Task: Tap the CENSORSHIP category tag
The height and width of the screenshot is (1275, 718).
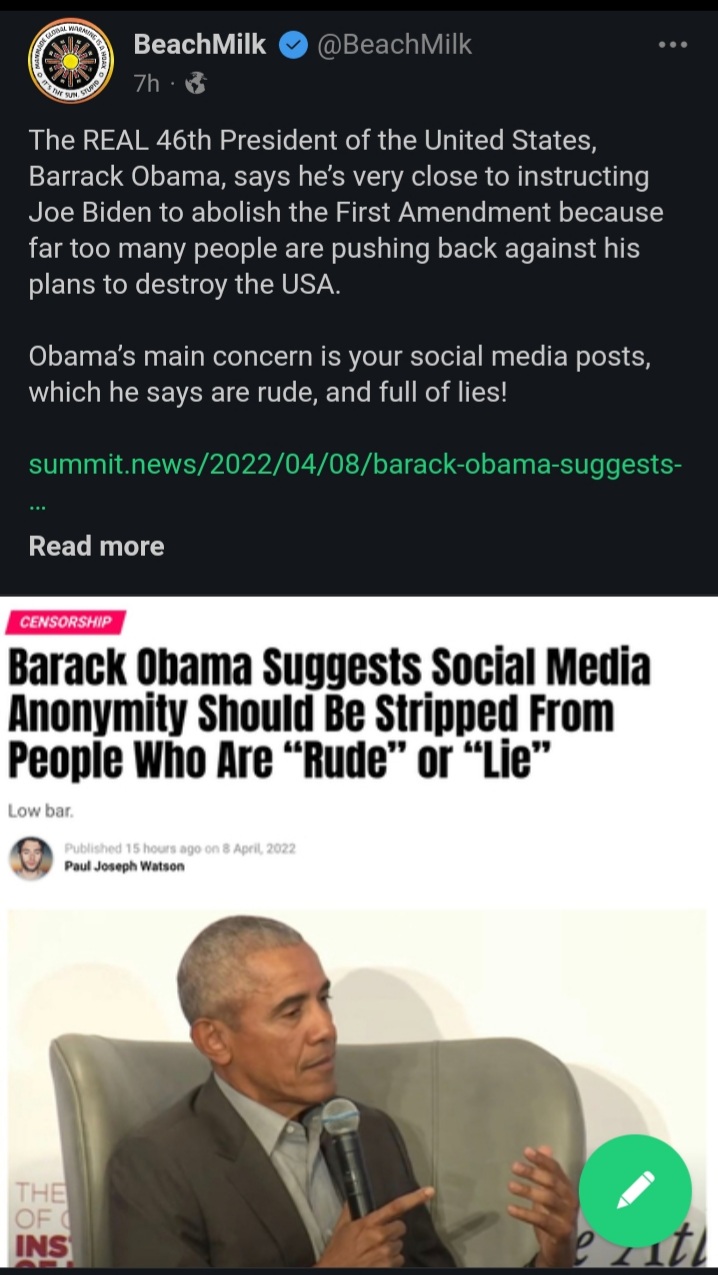Action: (65, 622)
